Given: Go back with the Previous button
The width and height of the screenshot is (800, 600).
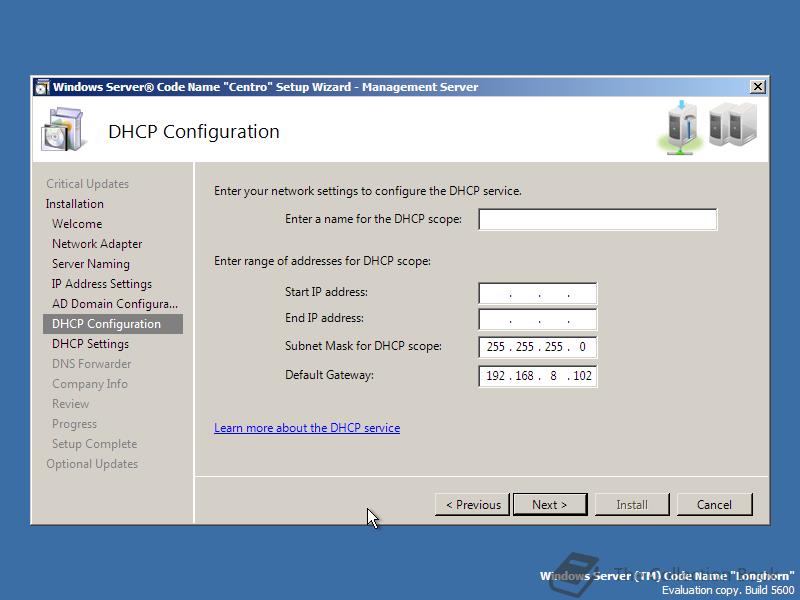Looking at the screenshot, I should click(x=472, y=505).
